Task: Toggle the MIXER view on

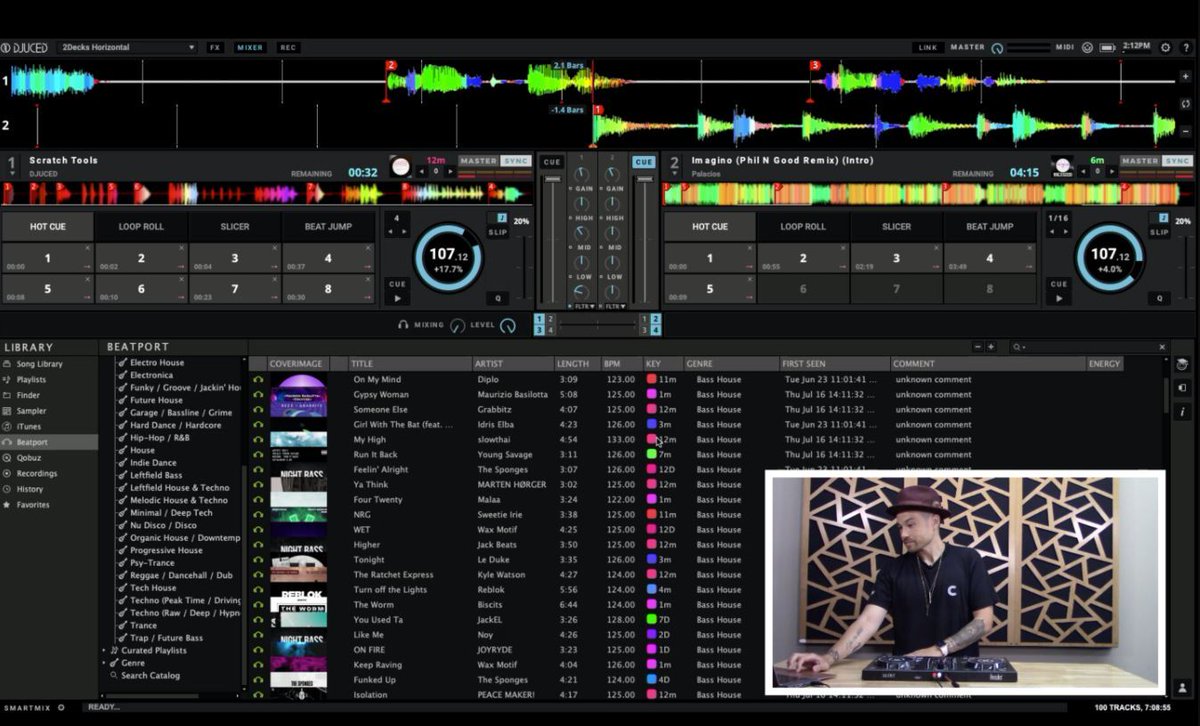Action: pos(249,46)
